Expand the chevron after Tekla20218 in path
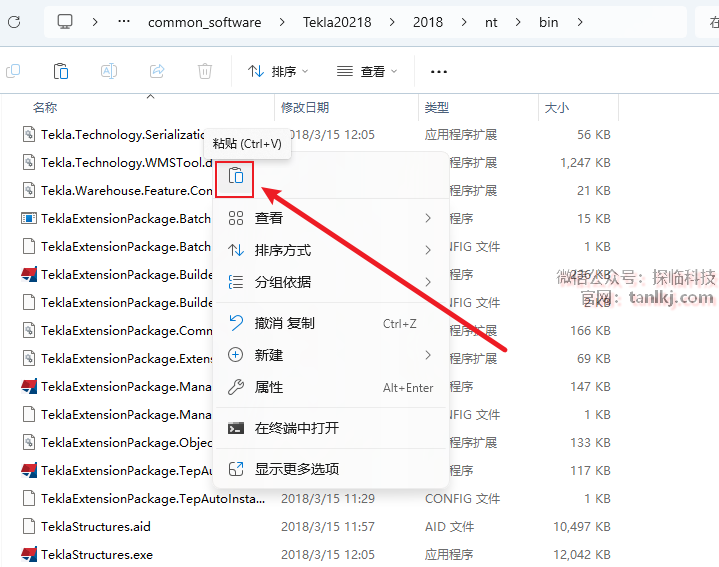The width and height of the screenshot is (719, 567). tap(392, 22)
